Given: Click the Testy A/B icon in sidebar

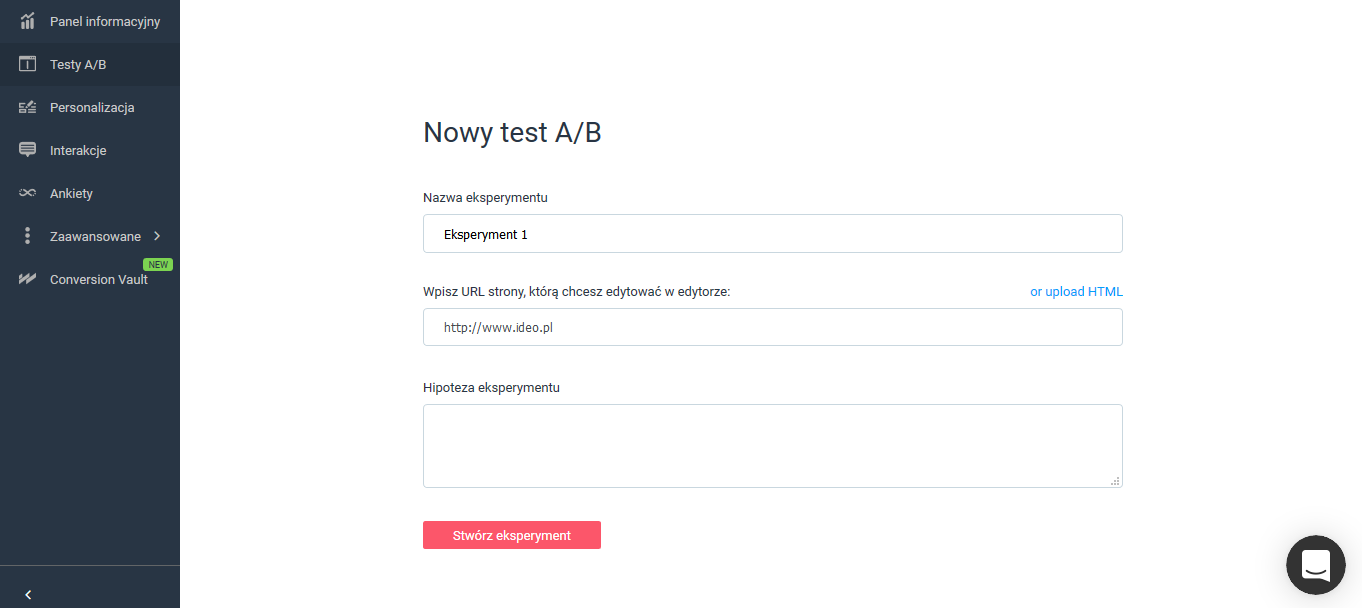Looking at the screenshot, I should point(27,63).
